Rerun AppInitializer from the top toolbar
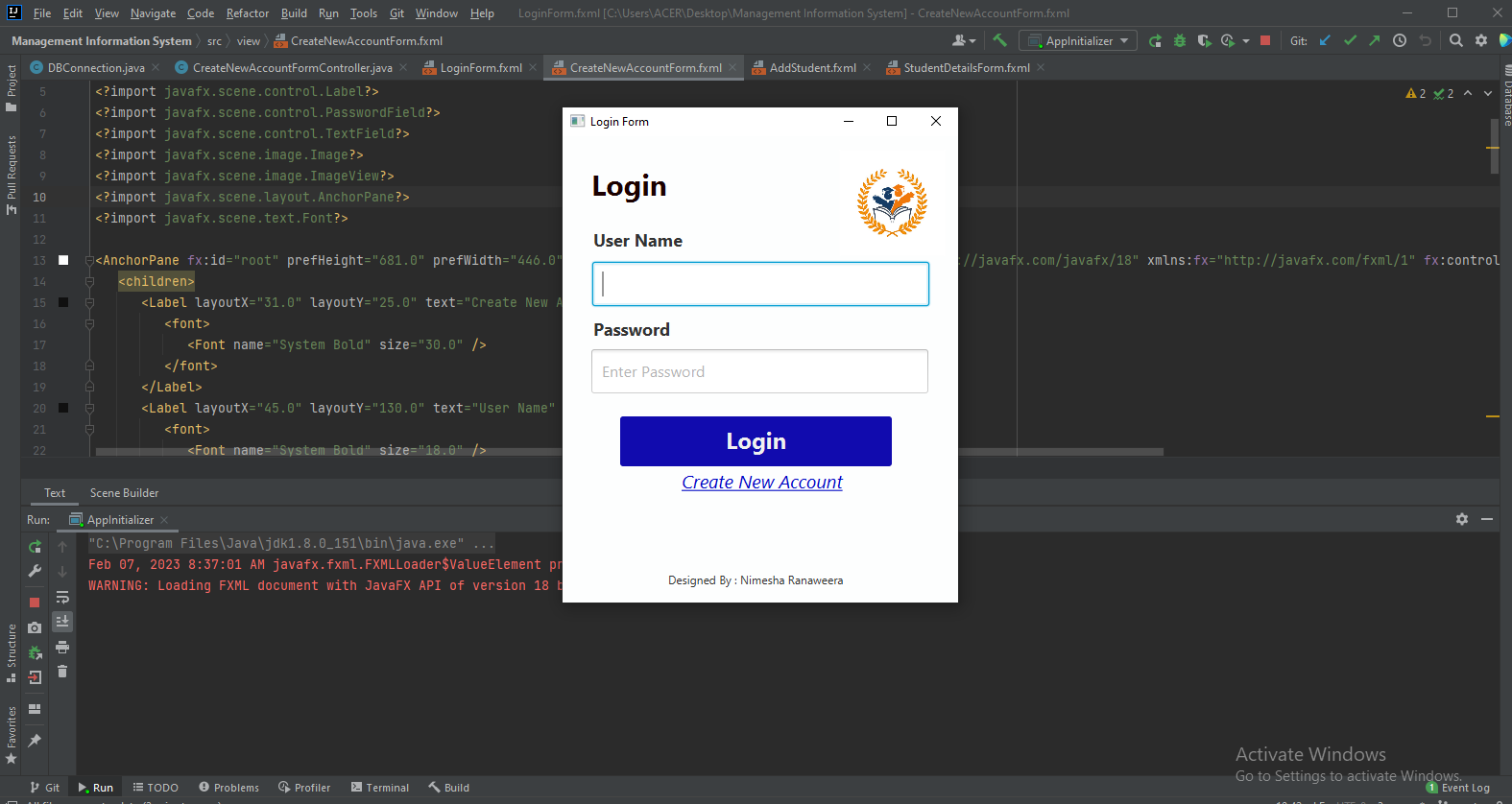Image resolution: width=1512 pixels, height=804 pixels. [x=1155, y=40]
